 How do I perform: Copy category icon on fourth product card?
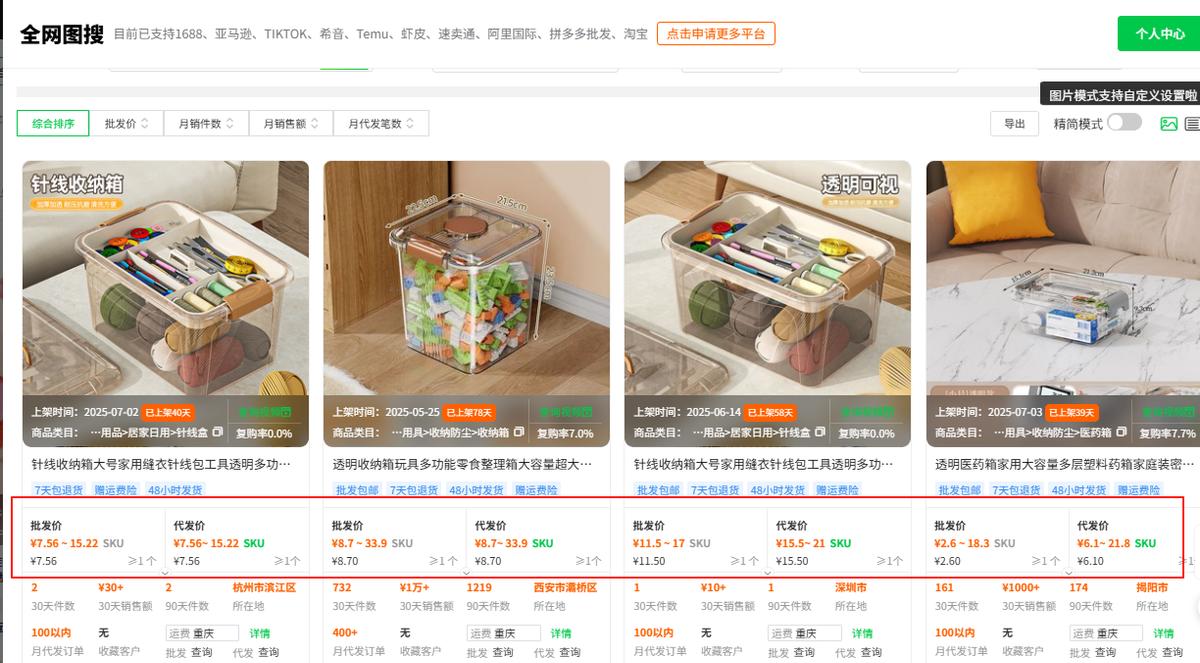[x=1122, y=433]
